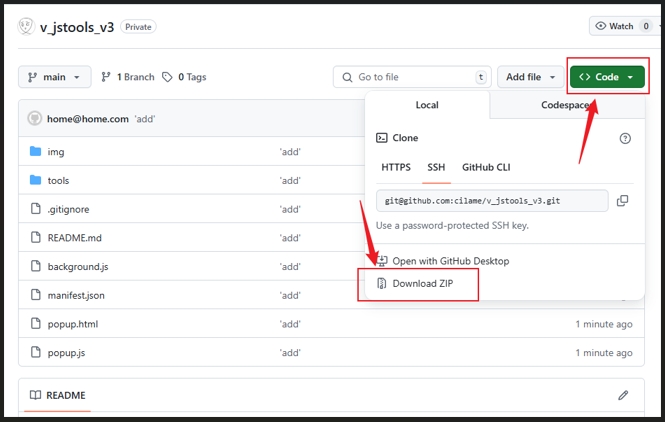The height and width of the screenshot is (422, 665).
Task: Open the green Code dropdown
Action: (607, 77)
